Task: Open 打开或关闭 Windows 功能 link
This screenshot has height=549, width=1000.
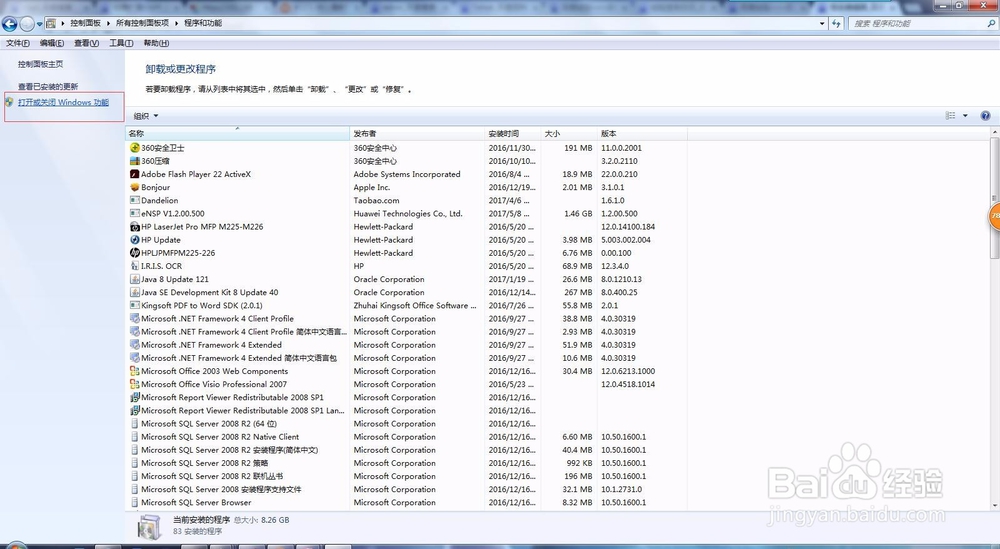Action: [63, 103]
